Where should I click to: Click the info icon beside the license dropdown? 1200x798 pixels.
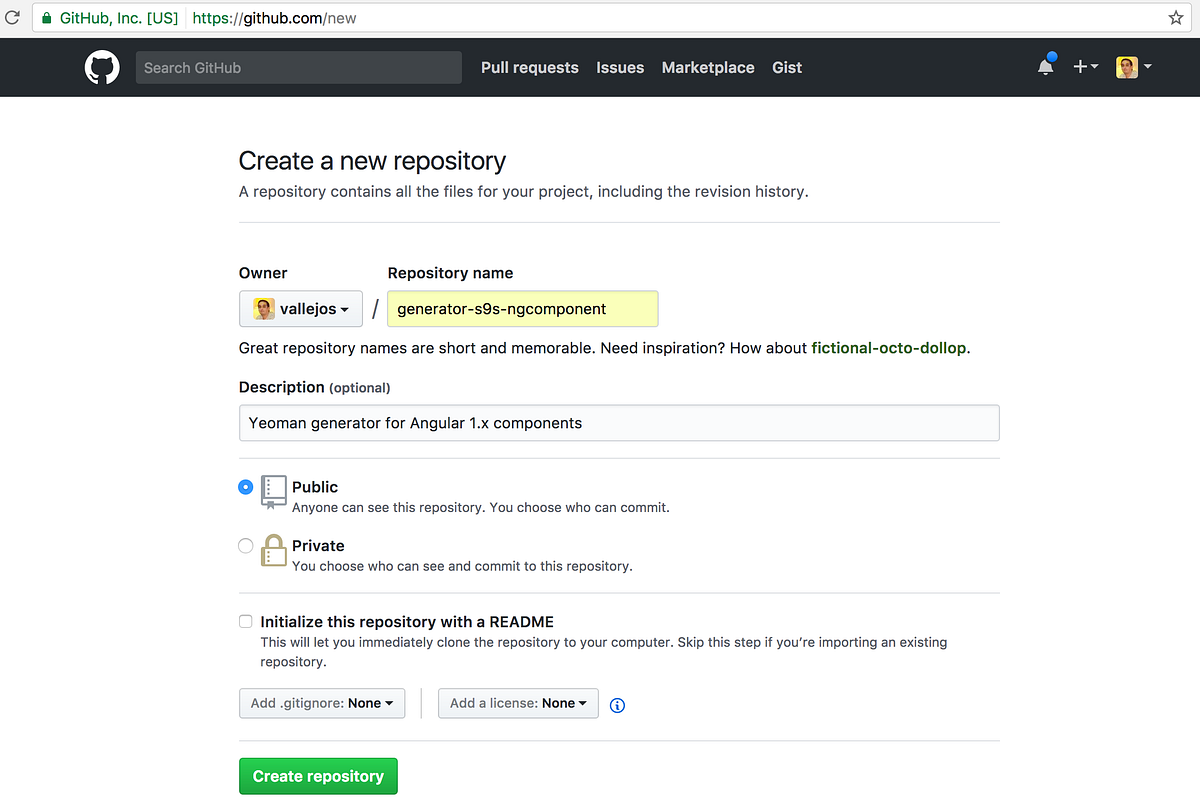(x=617, y=705)
